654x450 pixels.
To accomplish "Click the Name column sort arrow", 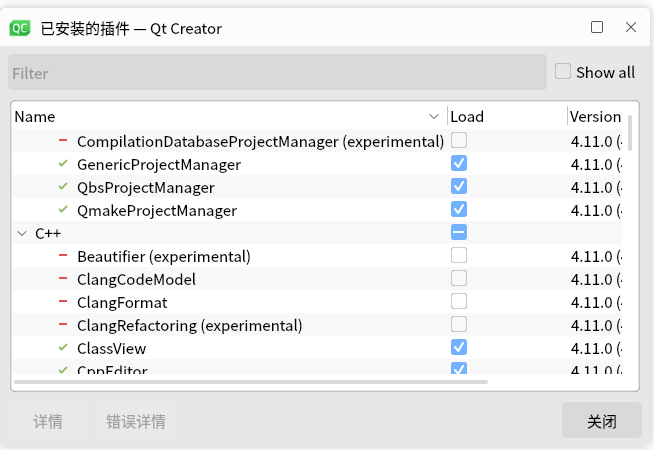I will [x=434, y=116].
